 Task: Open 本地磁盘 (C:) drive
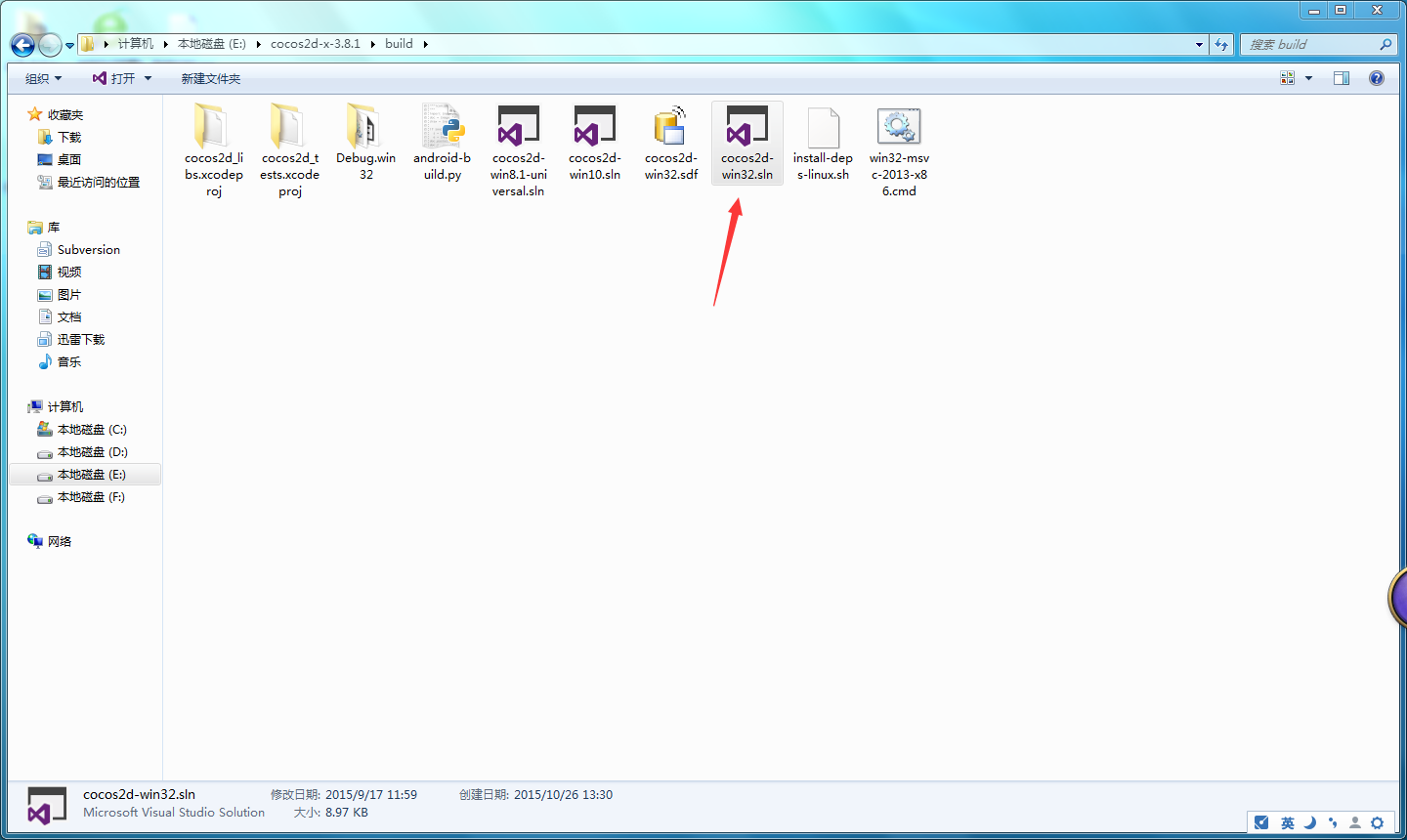pyautogui.click(x=92, y=429)
